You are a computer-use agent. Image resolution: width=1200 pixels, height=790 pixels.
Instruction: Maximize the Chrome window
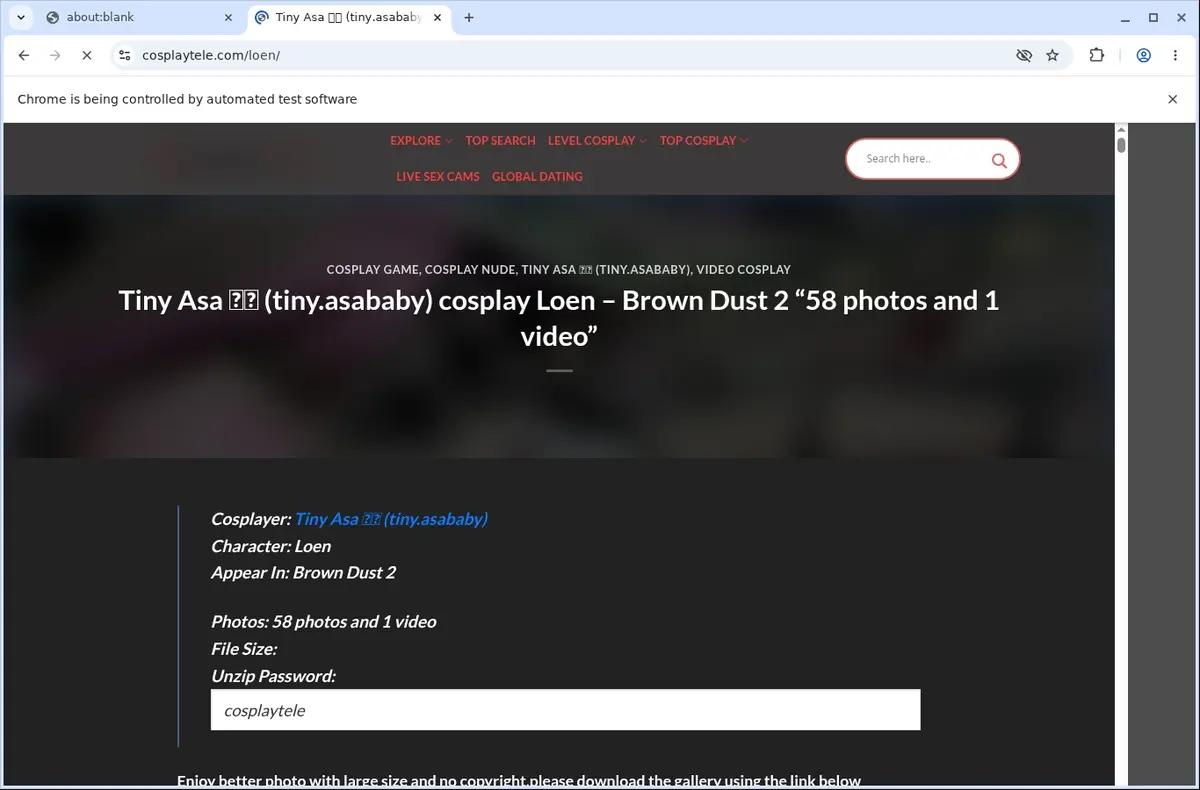pos(1153,17)
